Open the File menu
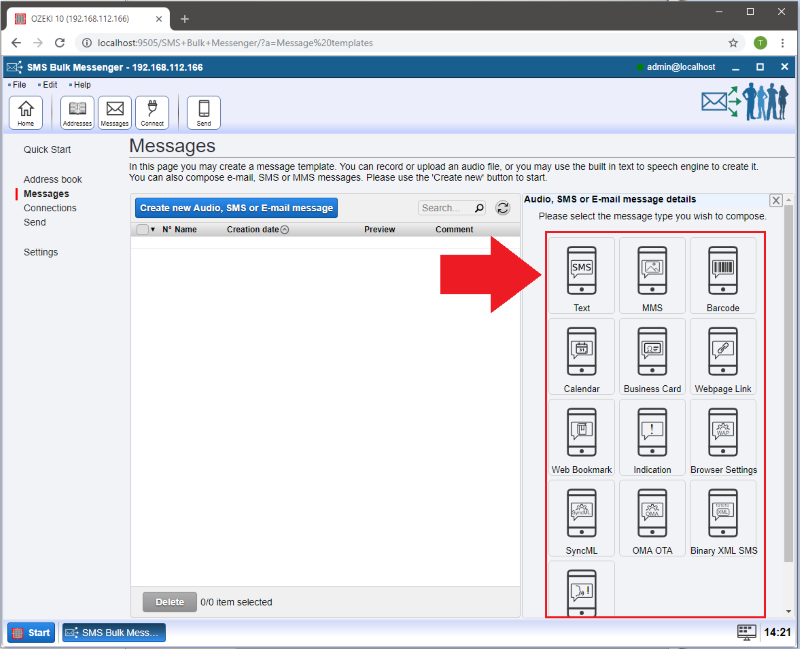This screenshot has width=800, height=649. [19, 85]
